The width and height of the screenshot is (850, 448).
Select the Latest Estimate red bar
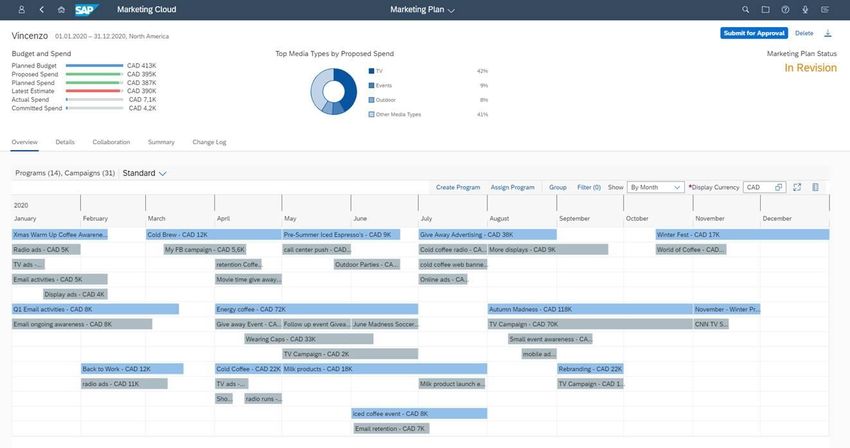[93, 91]
